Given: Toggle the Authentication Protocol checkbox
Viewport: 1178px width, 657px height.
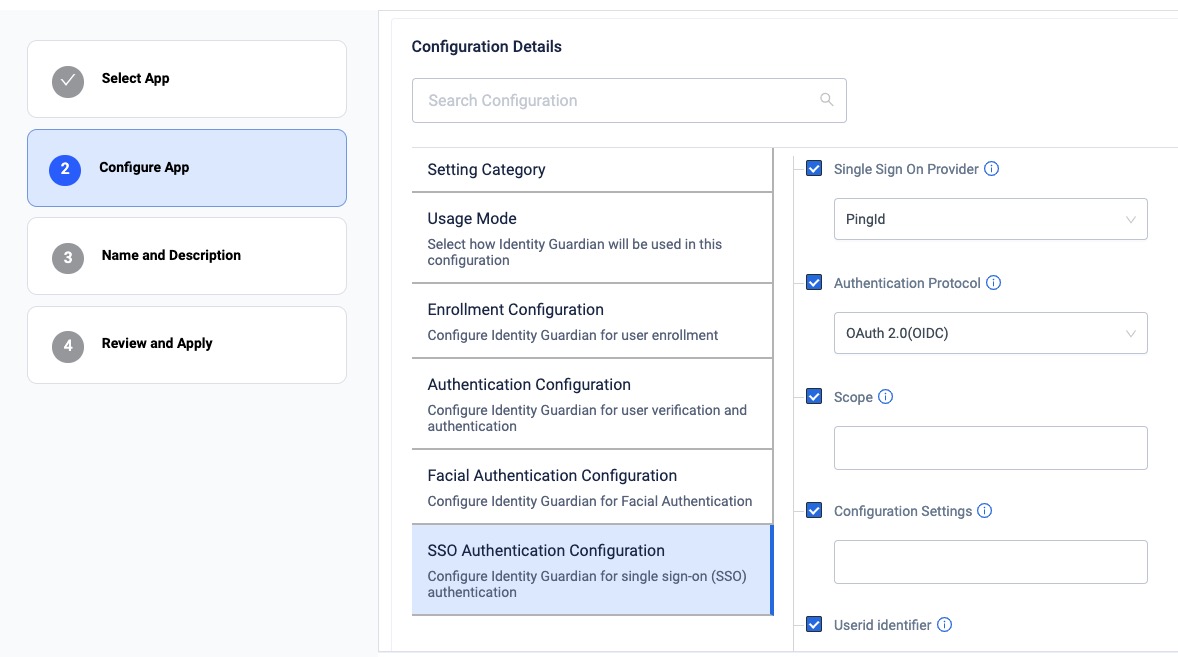Looking at the screenshot, I should tap(814, 283).
